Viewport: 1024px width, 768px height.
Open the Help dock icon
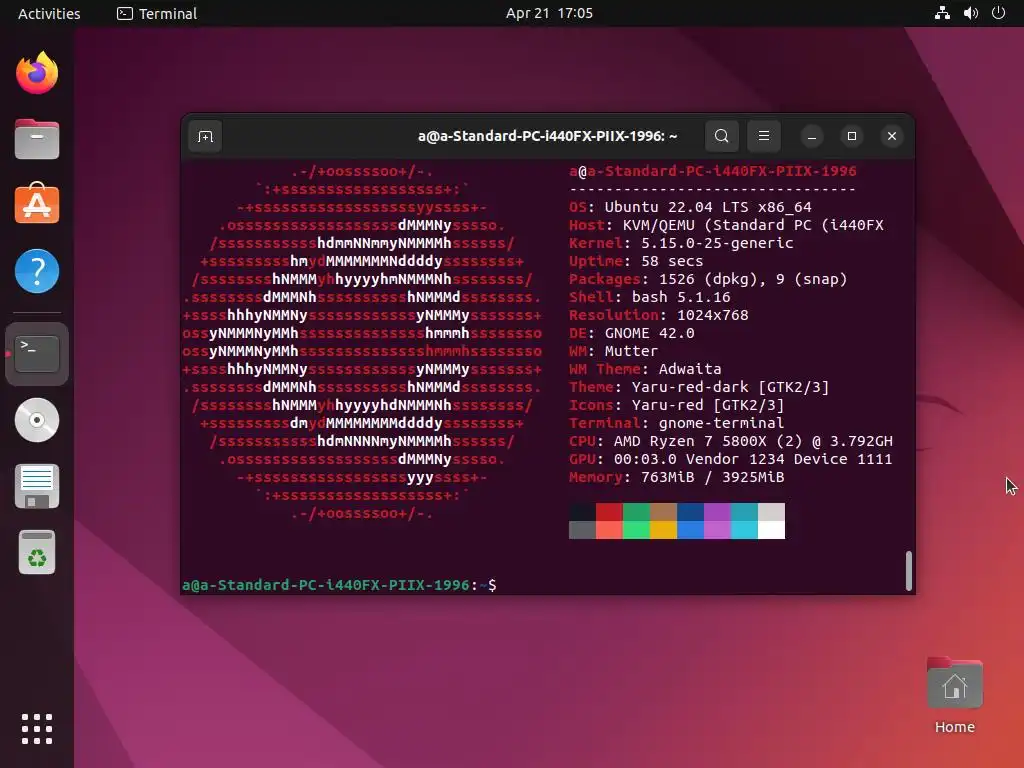click(37, 271)
